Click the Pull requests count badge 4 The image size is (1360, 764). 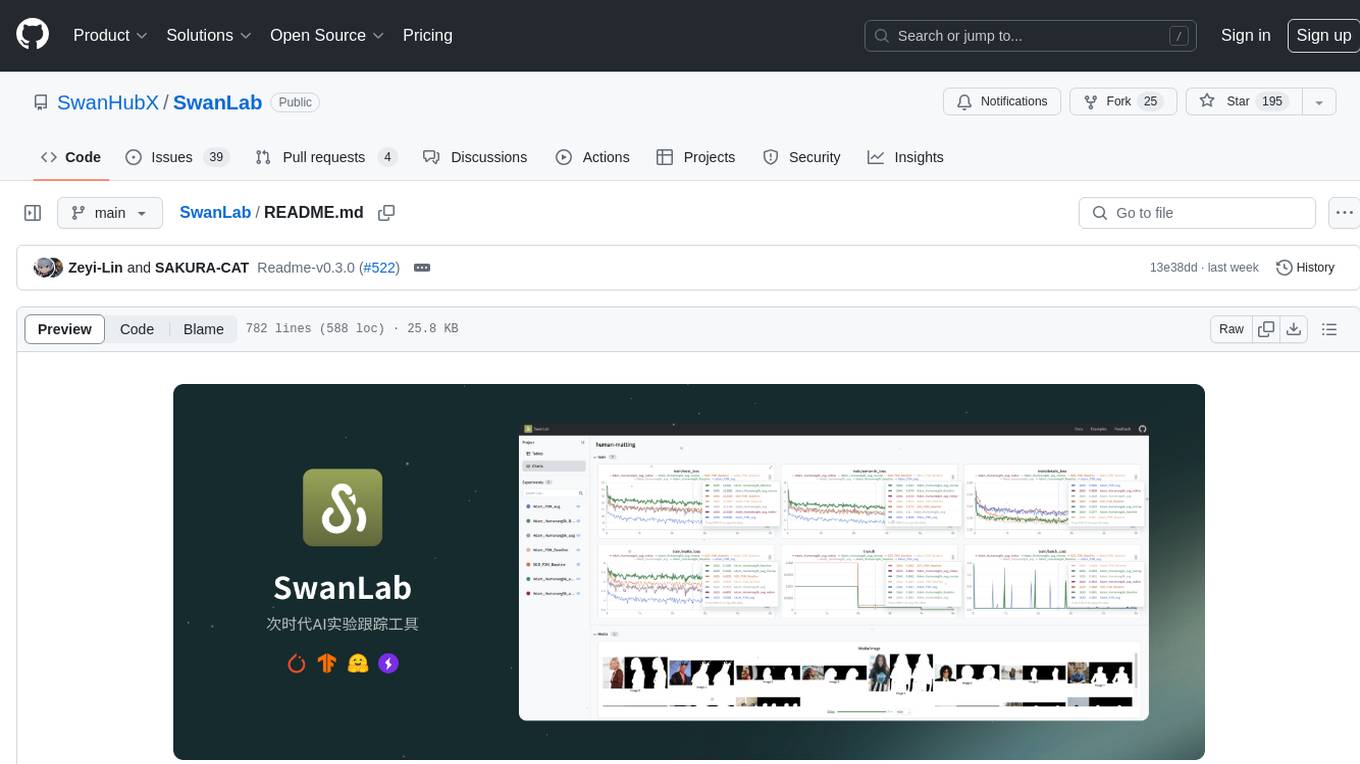[x=388, y=157]
